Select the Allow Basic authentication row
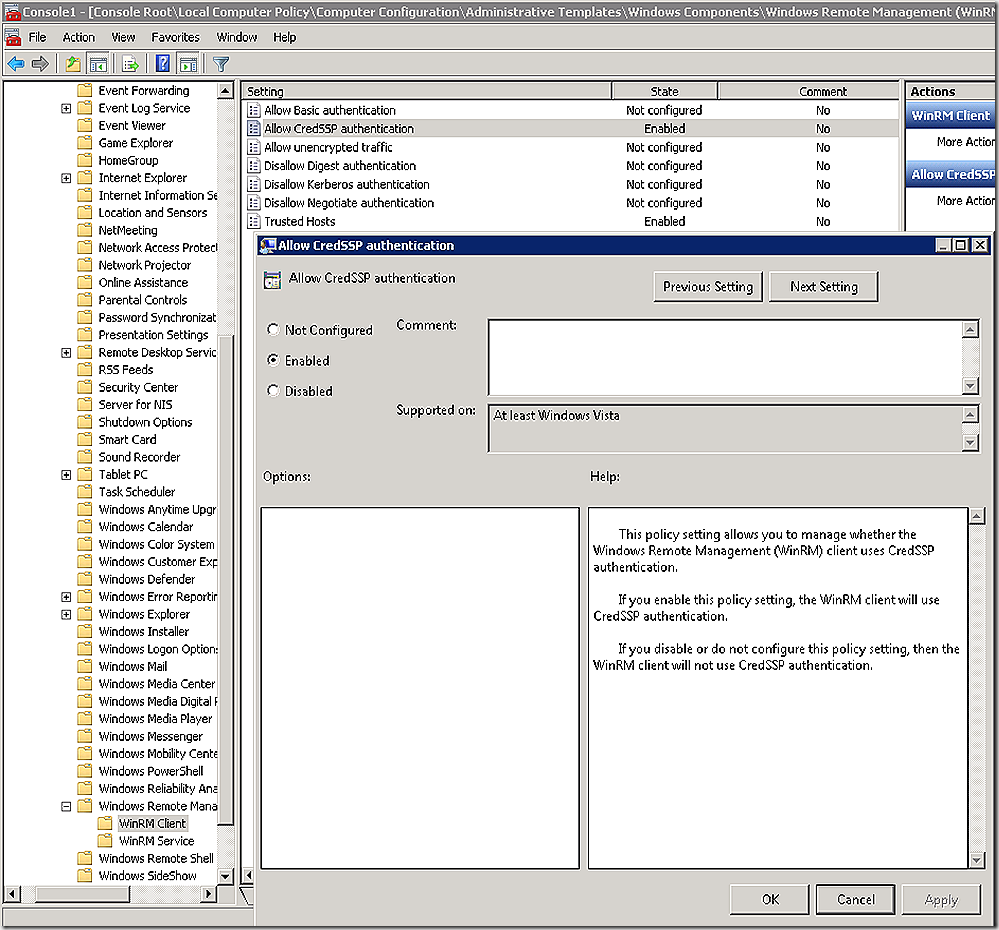Viewport: 999px width, 930px height. coord(571,110)
